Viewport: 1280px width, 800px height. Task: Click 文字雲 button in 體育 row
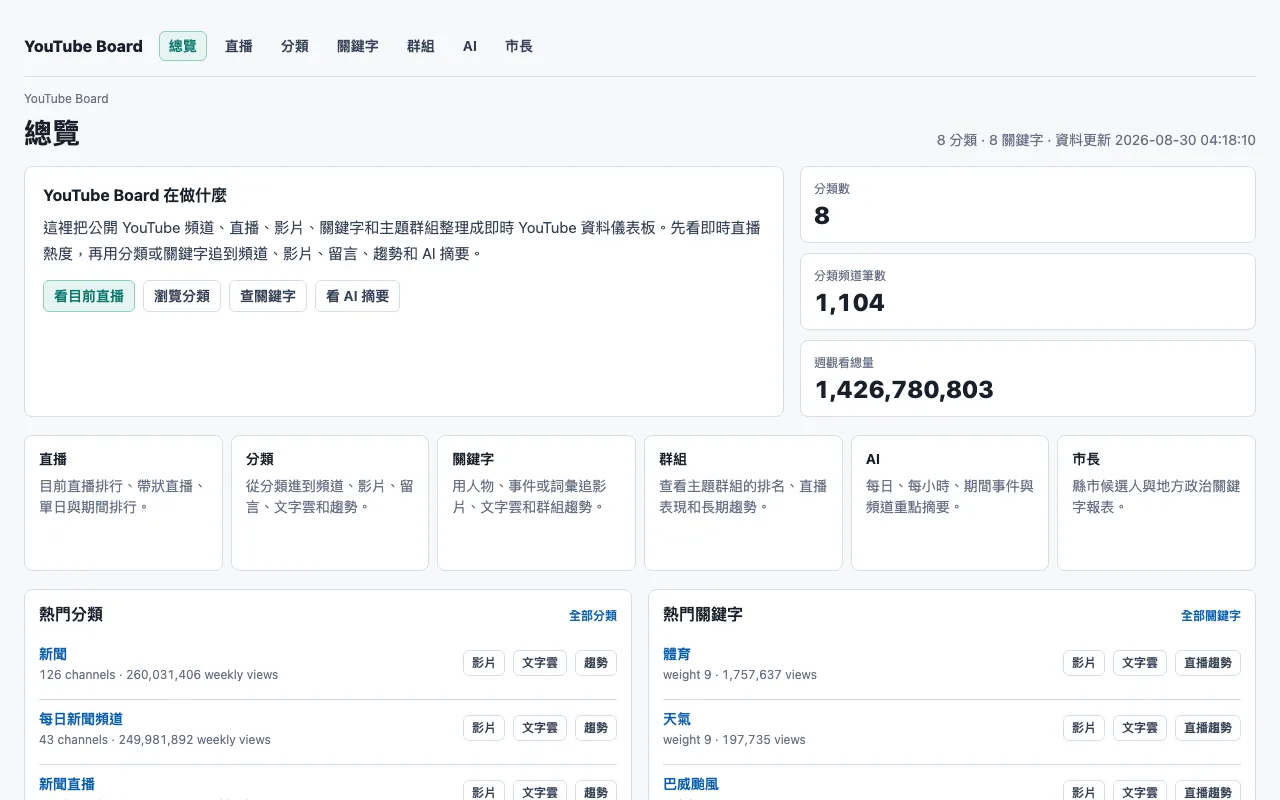coord(1140,663)
